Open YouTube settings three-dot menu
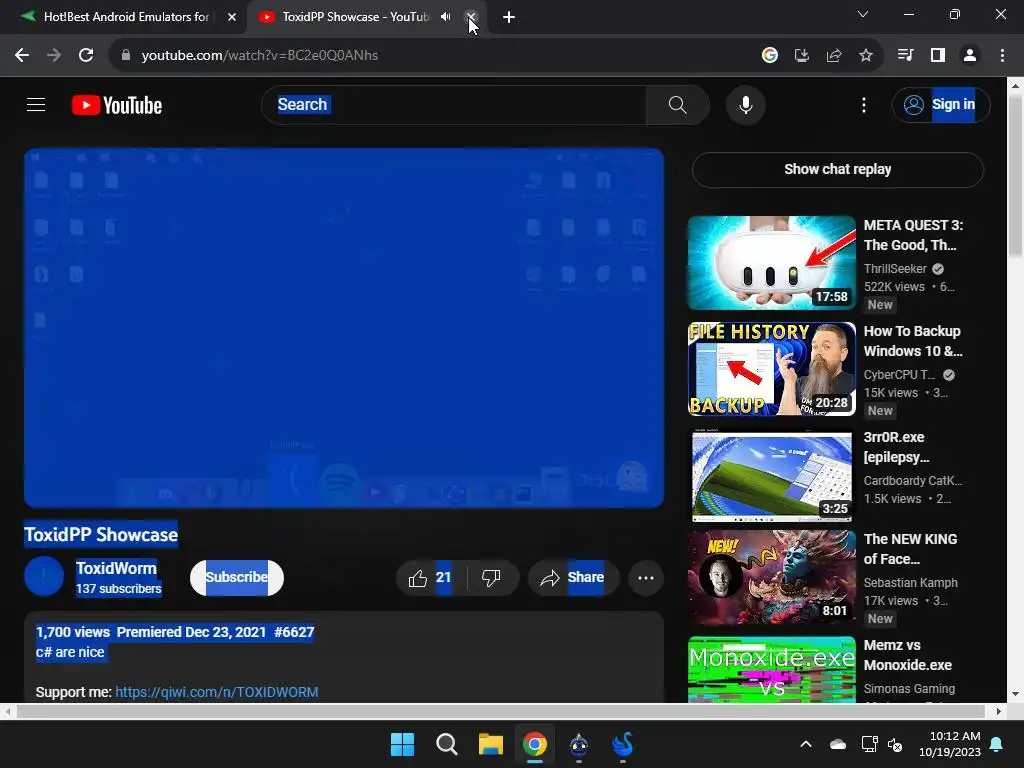Image resolution: width=1024 pixels, height=768 pixels. point(863,104)
